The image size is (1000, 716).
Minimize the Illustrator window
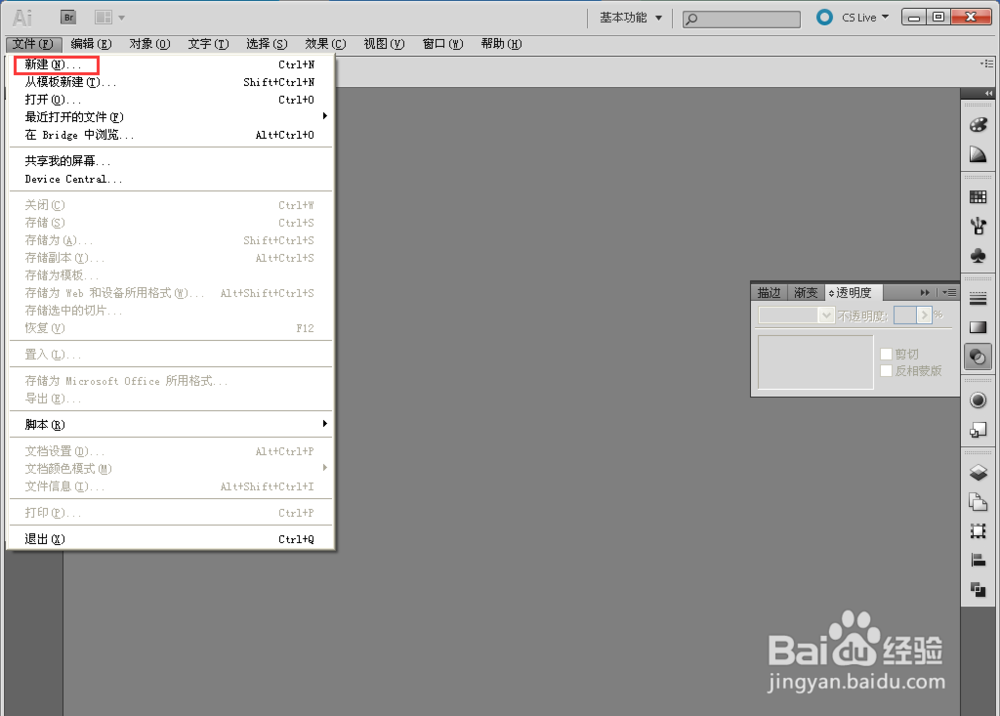point(914,17)
